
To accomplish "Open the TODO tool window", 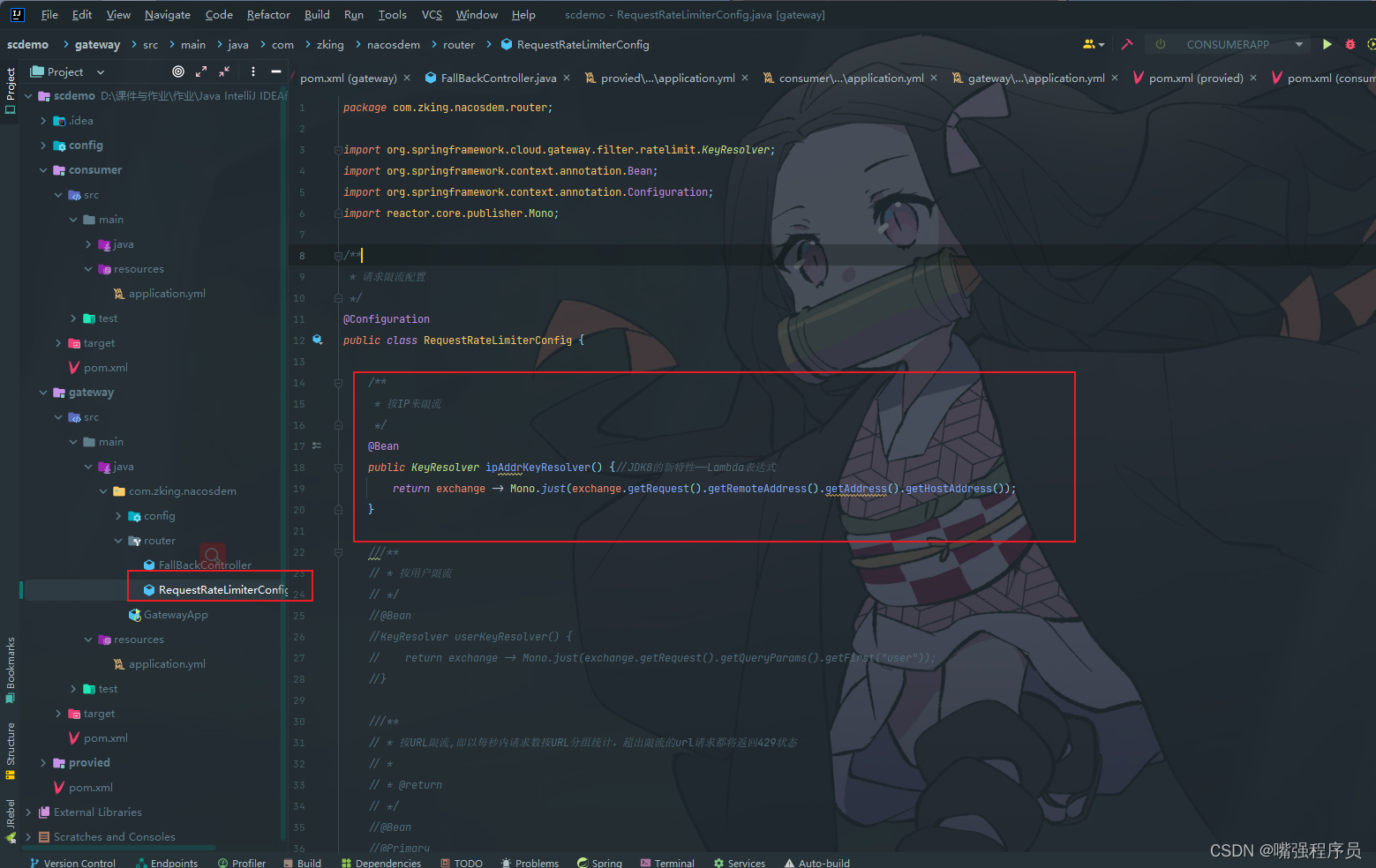I will pos(462,863).
